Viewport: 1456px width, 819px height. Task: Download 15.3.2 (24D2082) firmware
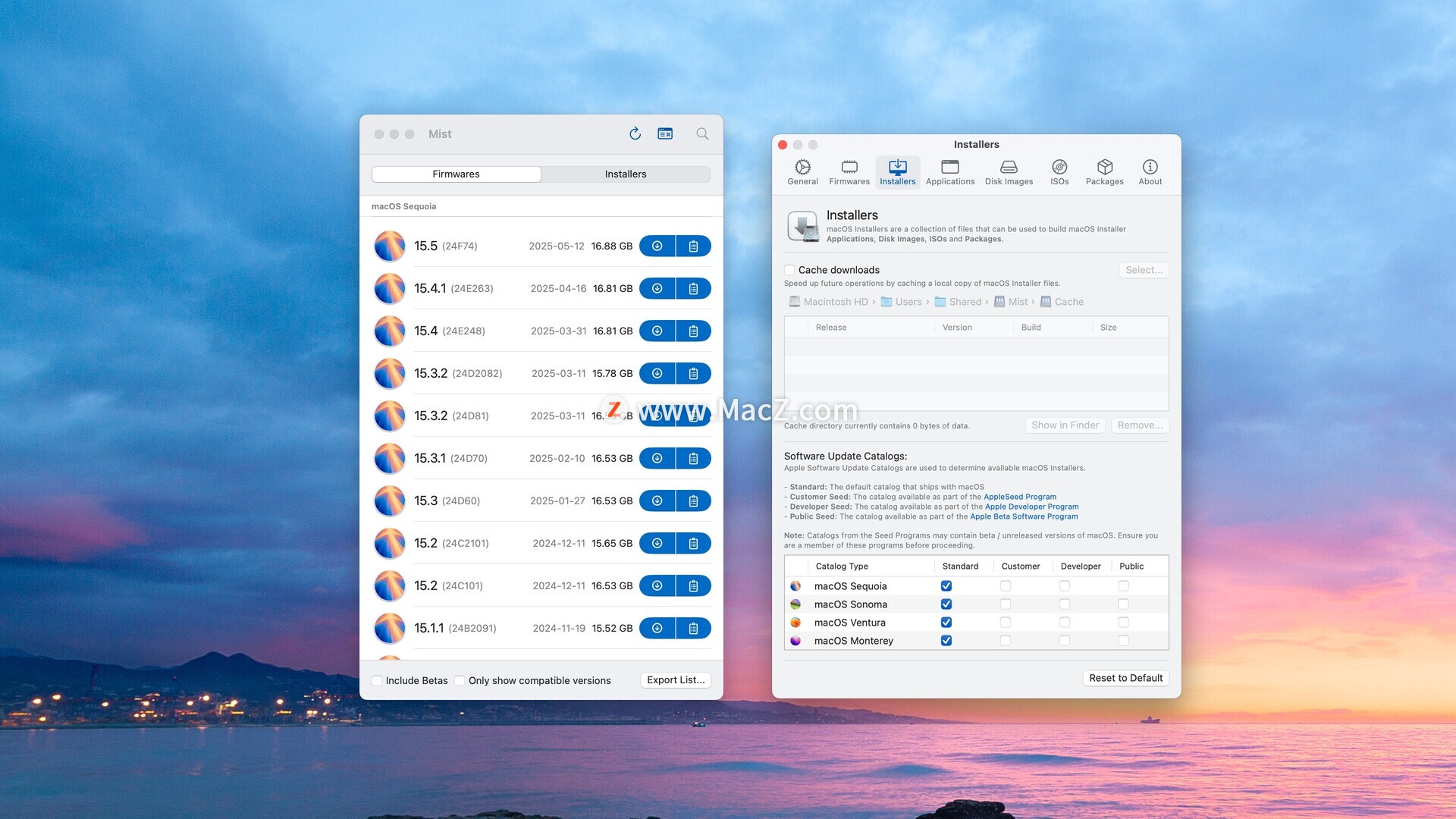(657, 373)
